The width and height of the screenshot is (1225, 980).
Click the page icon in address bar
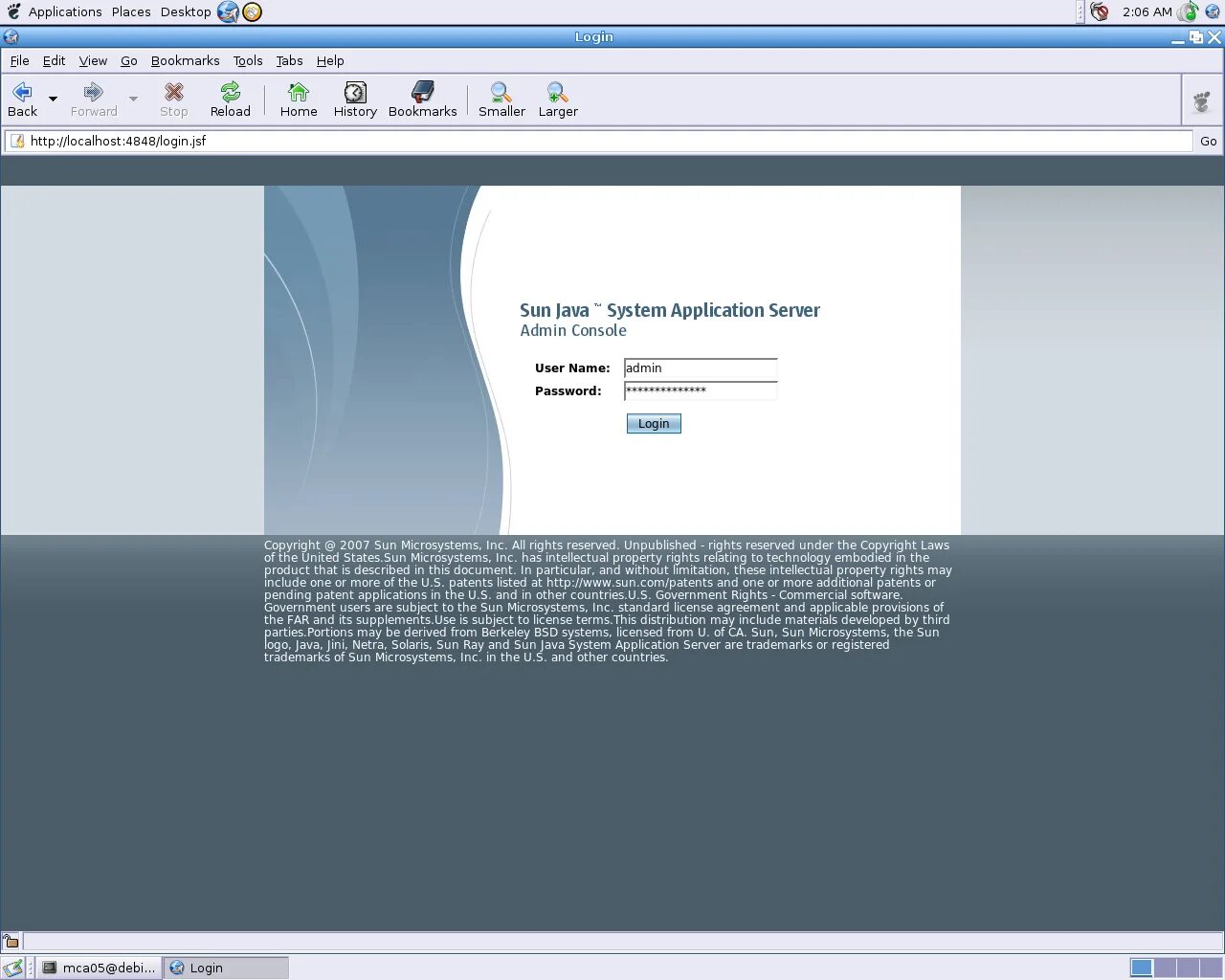click(x=16, y=141)
